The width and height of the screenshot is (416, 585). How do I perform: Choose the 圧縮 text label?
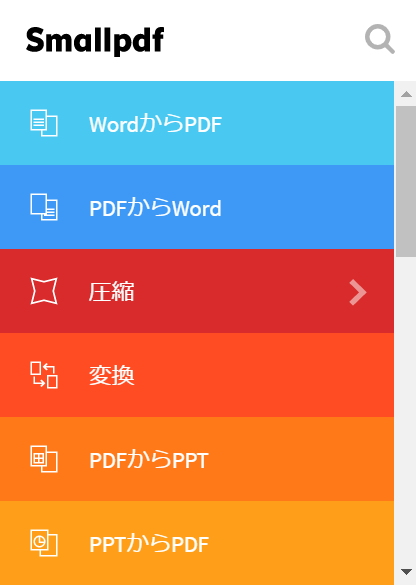click(112, 292)
